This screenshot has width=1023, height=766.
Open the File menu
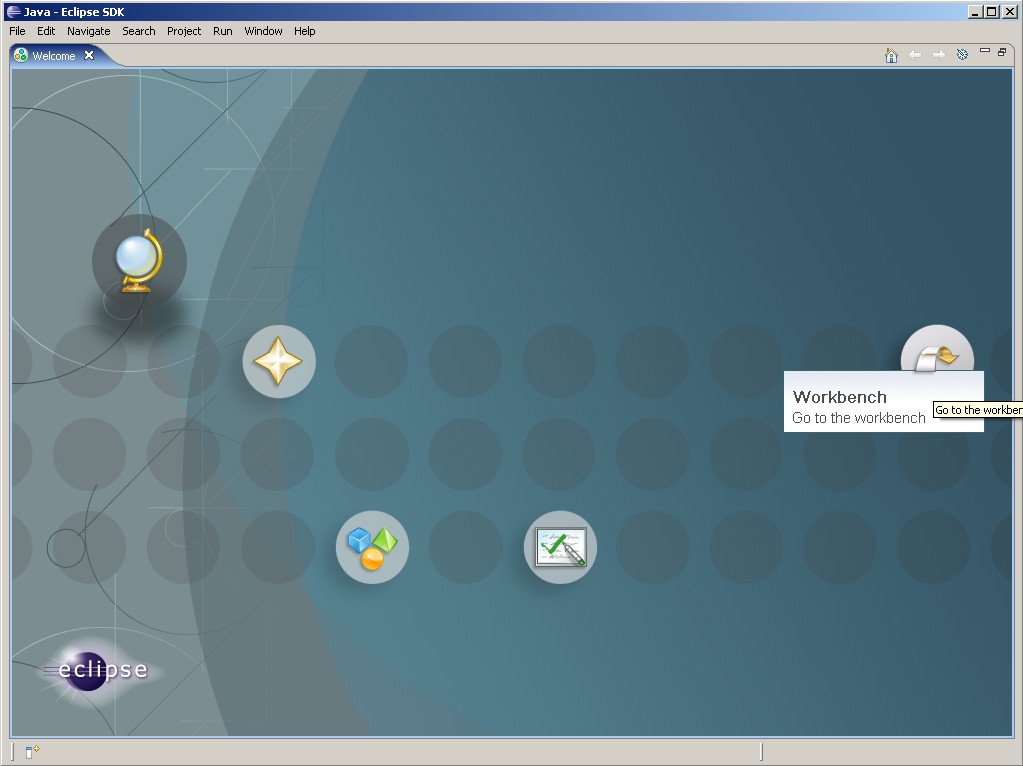point(17,31)
